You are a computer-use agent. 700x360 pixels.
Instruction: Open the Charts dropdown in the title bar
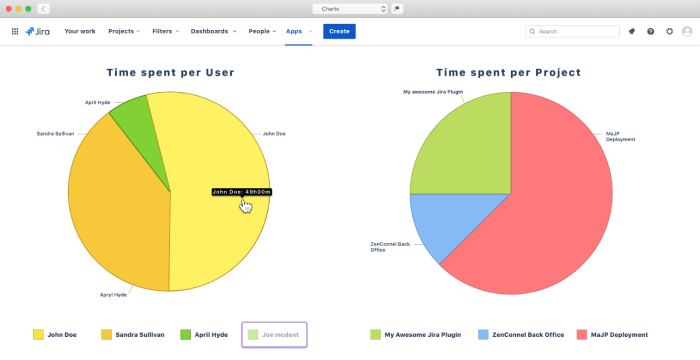click(350, 8)
